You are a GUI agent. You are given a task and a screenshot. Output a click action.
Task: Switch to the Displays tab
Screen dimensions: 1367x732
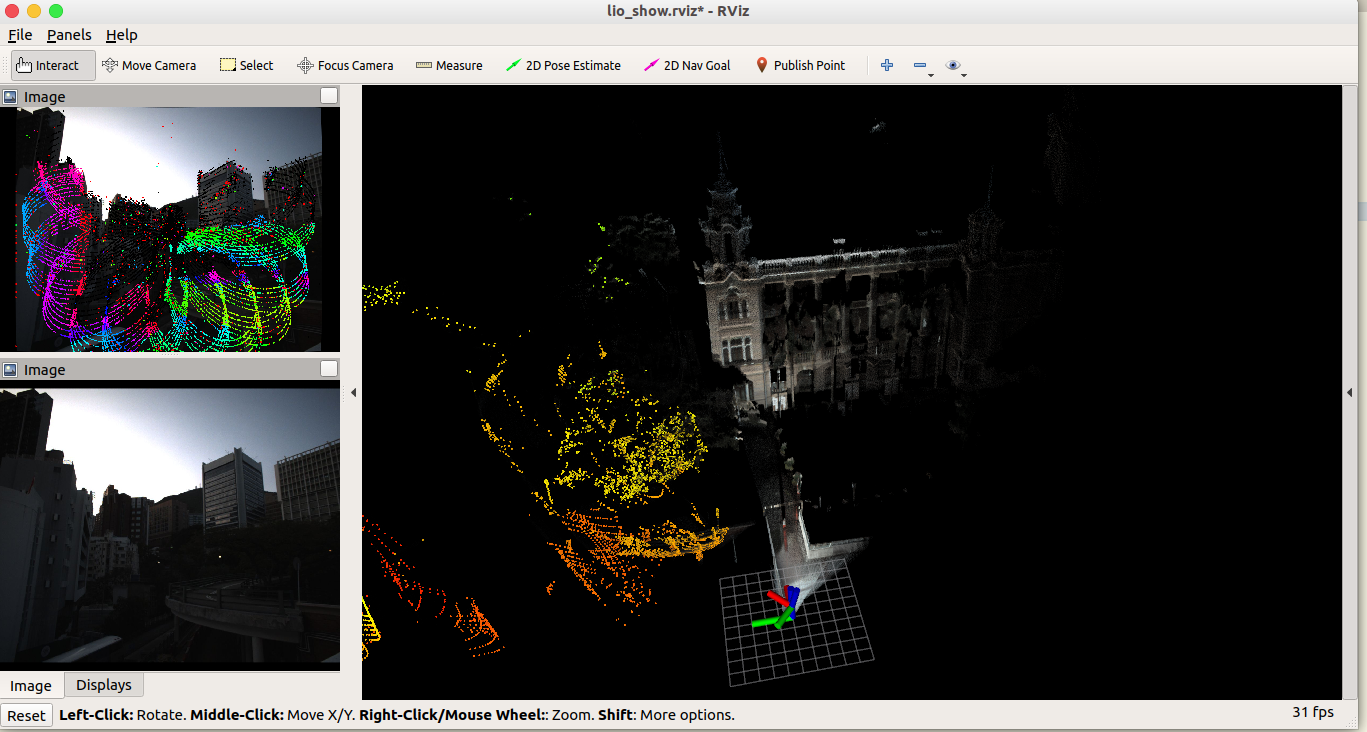(x=104, y=685)
